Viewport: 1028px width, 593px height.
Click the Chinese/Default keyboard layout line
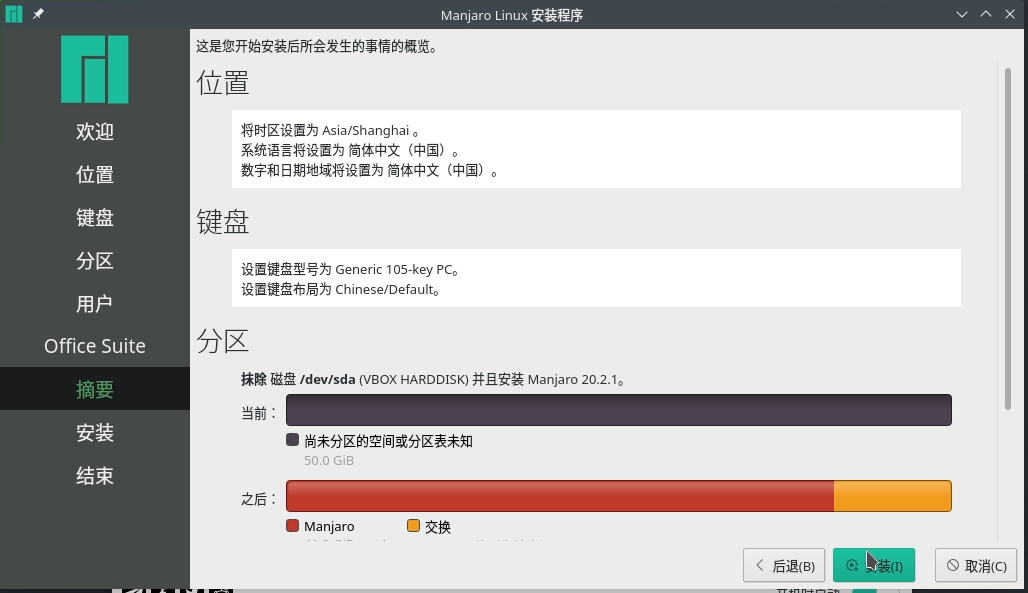[340, 289]
